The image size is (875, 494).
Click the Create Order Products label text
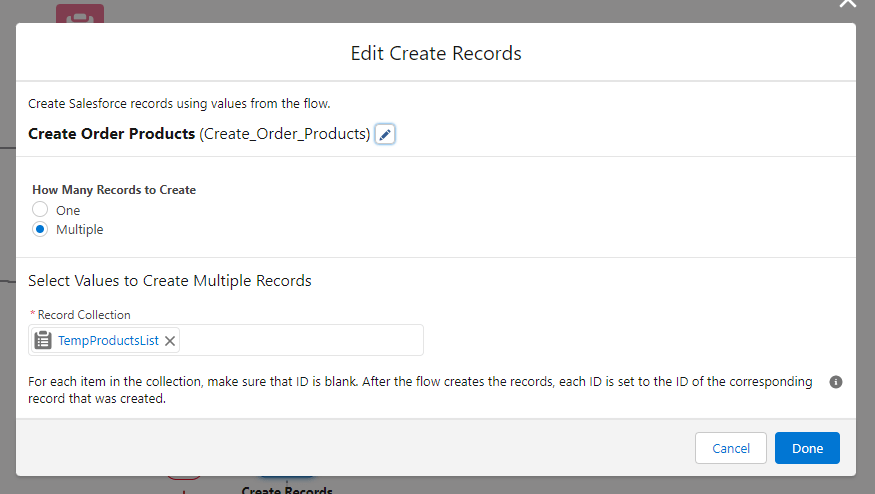tap(111, 133)
